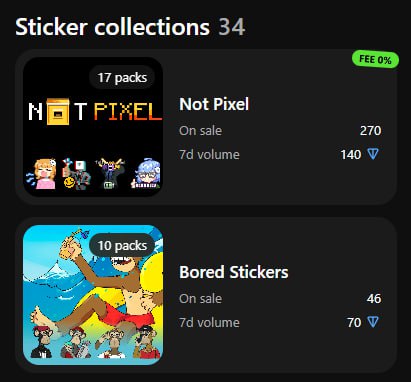
Task: Click the 17 packs badge
Action: coord(122,78)
